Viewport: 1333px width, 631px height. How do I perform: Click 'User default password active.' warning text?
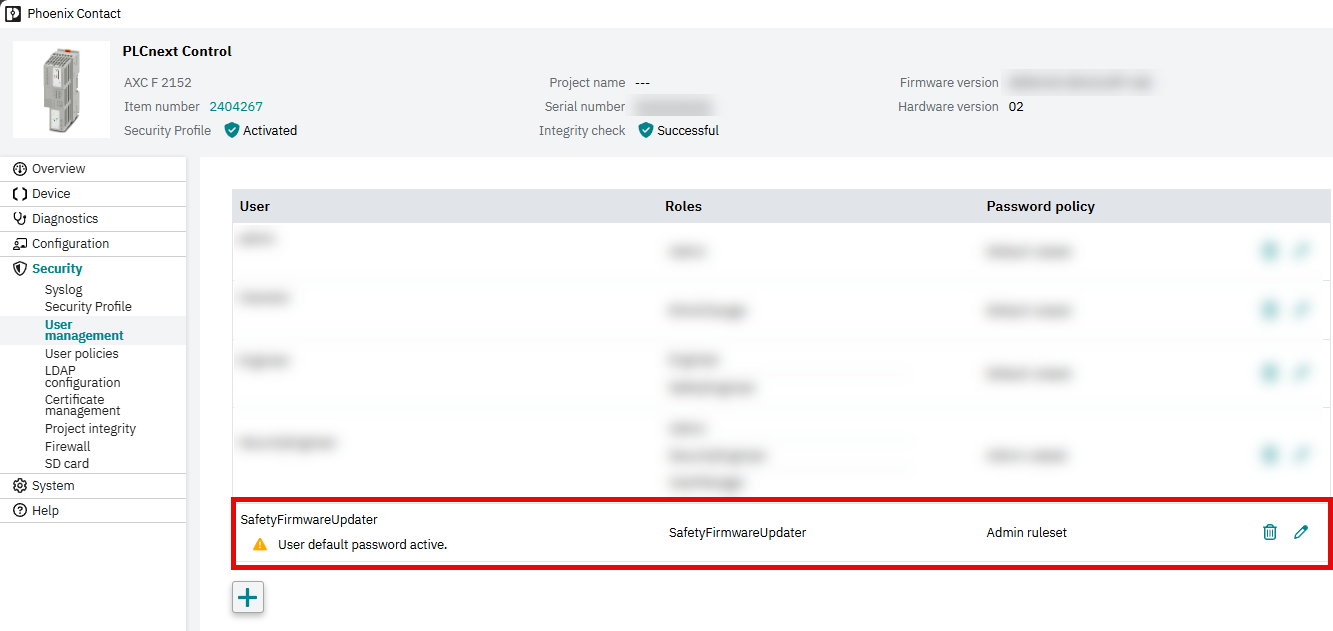click(x=362, y=545)
